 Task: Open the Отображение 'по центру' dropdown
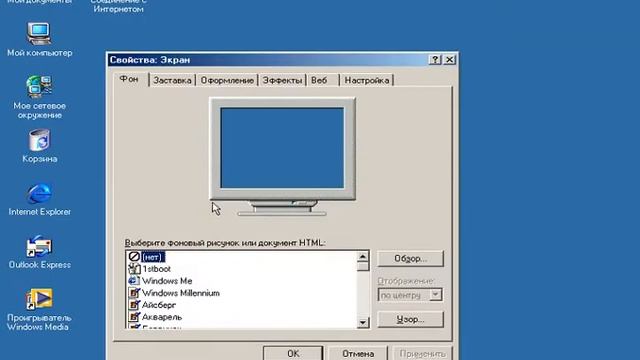coord(410,295)
